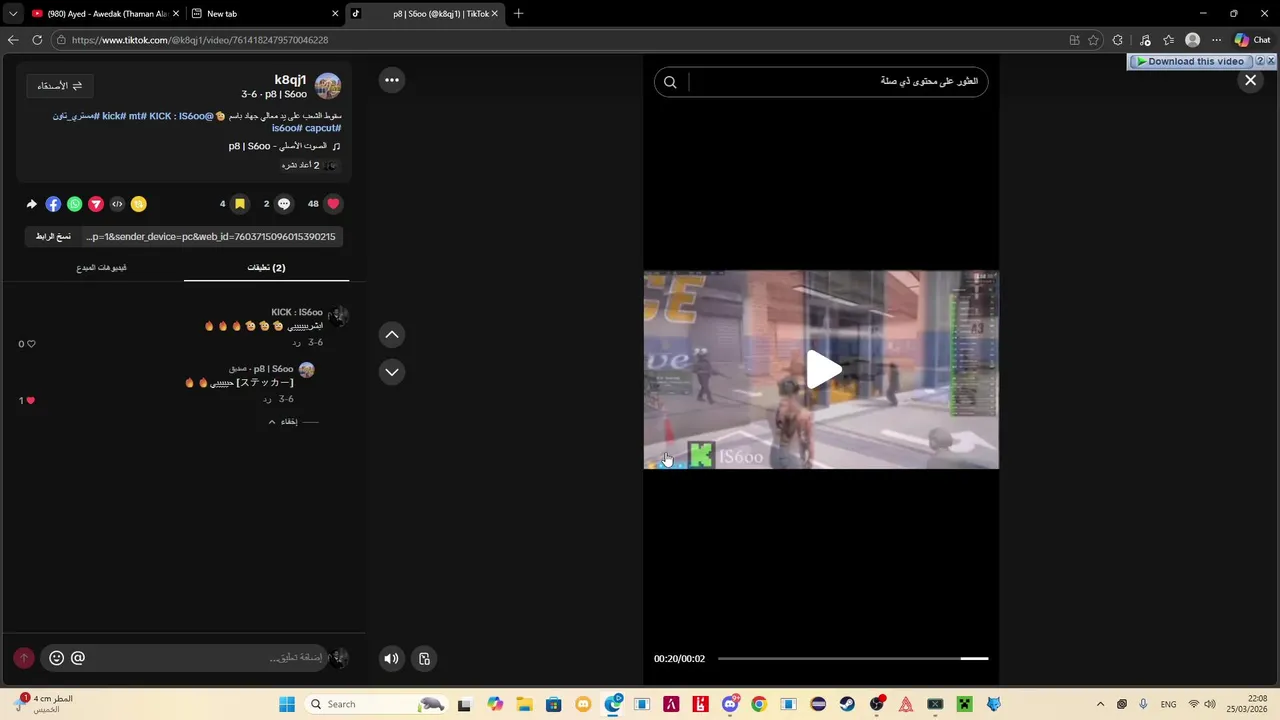Viewport: 1280px width, 720px height.
Task: Open Windows Start menu
Action: 287,704
